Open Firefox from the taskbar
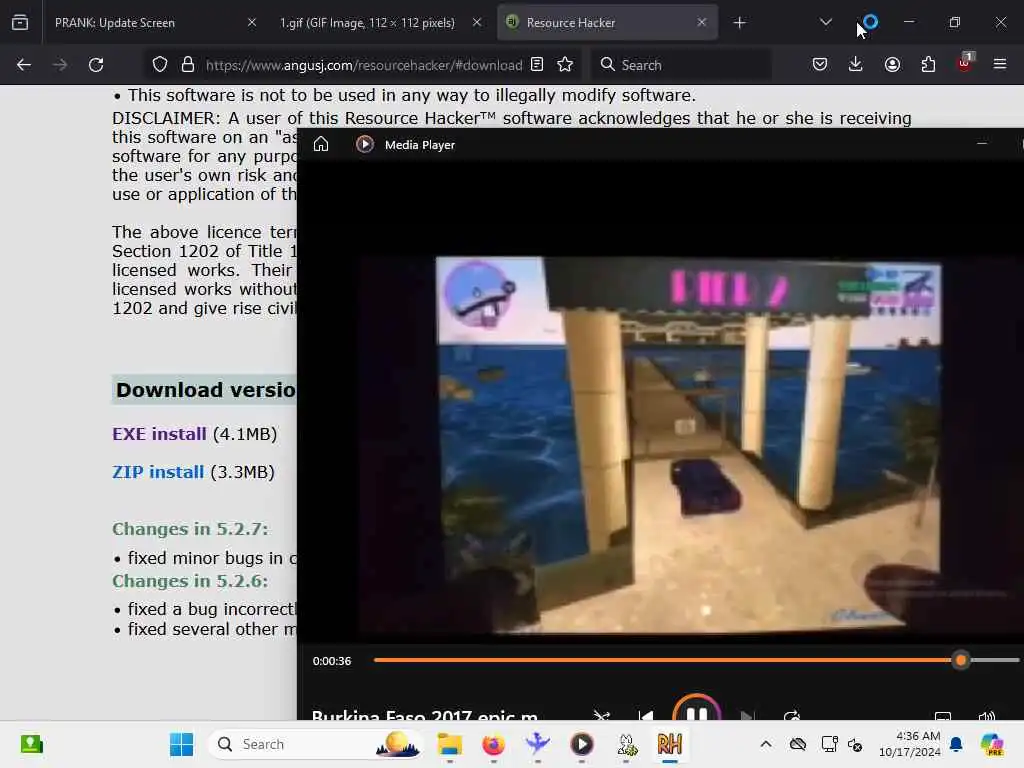Viewport: 1024px width, 768px height. pyautogui.click(x=493, y=744)
